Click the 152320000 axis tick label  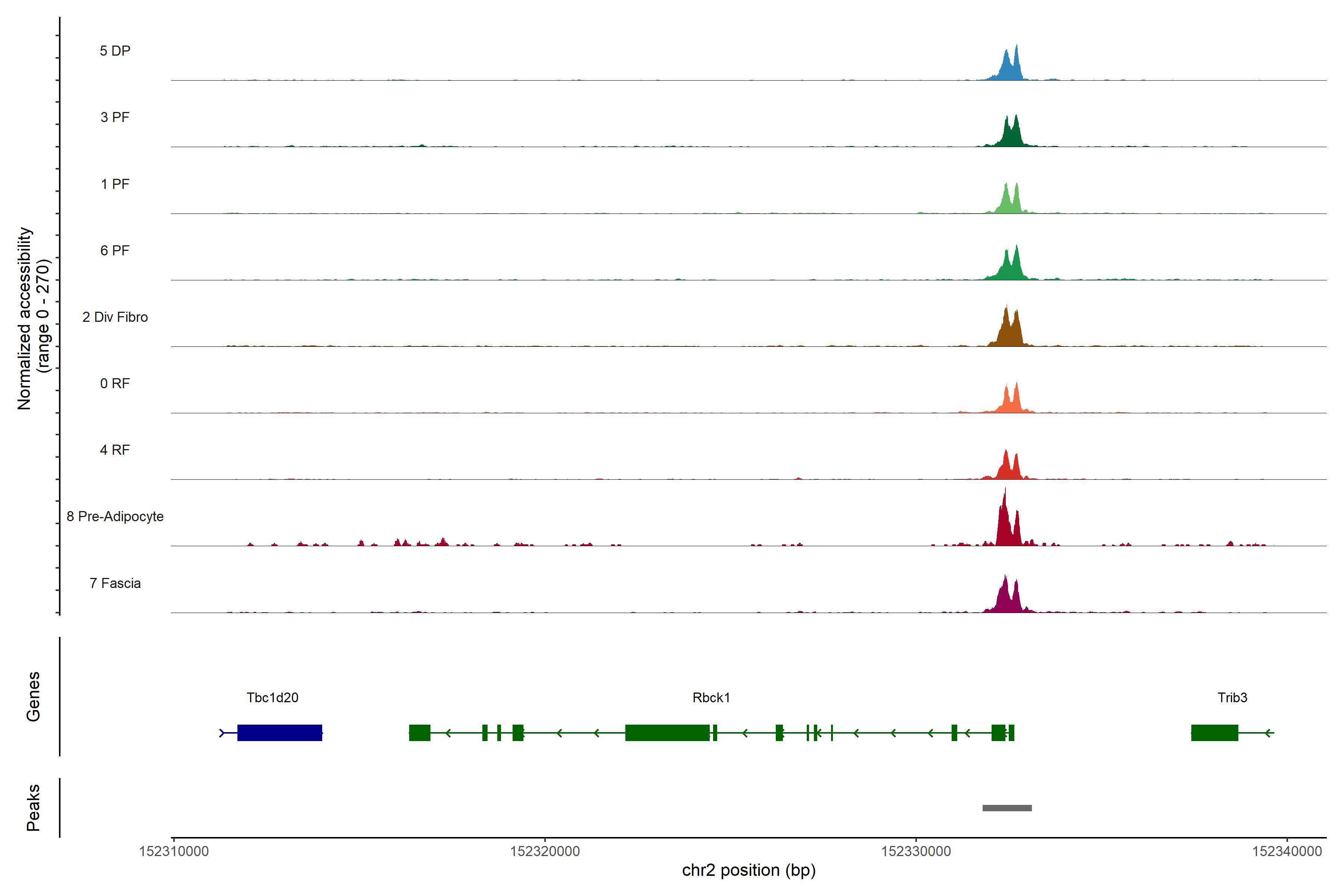pyautogui.click(x=545, y=852)
